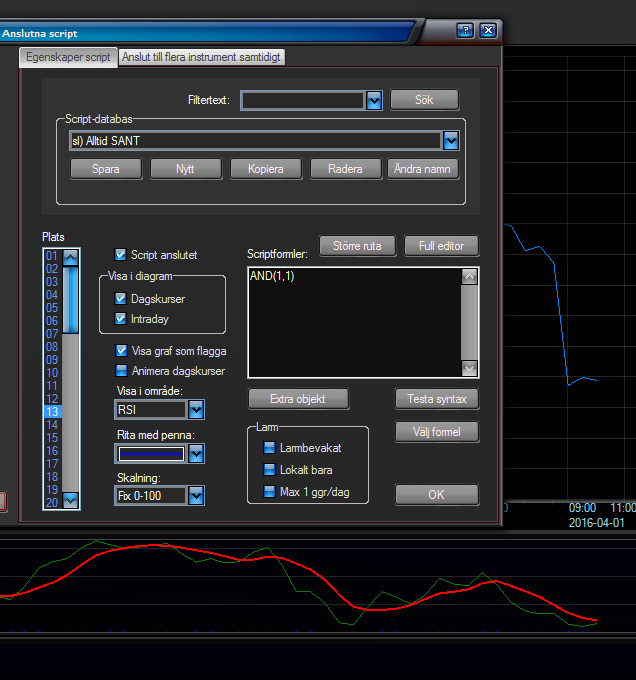This screenshot has height=680, width=636.
Task: Click the help question mark icon in title bar
Action: [x=465, y=30]
